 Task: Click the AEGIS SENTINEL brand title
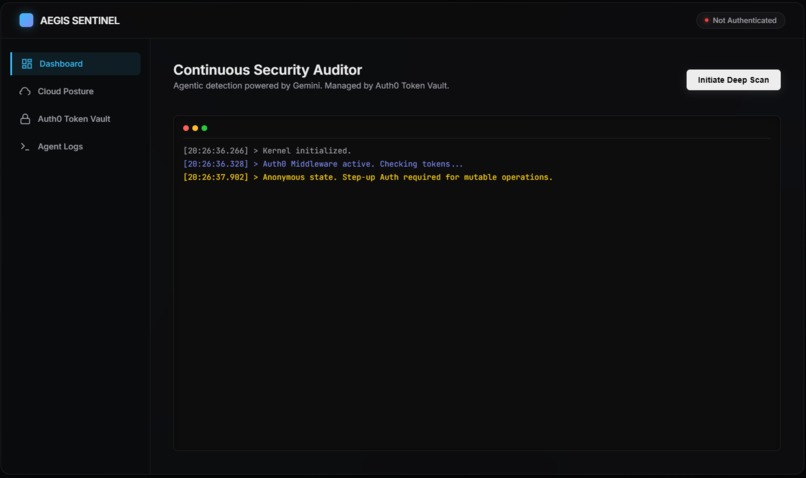pyautogui.click(x=80, y=21)
